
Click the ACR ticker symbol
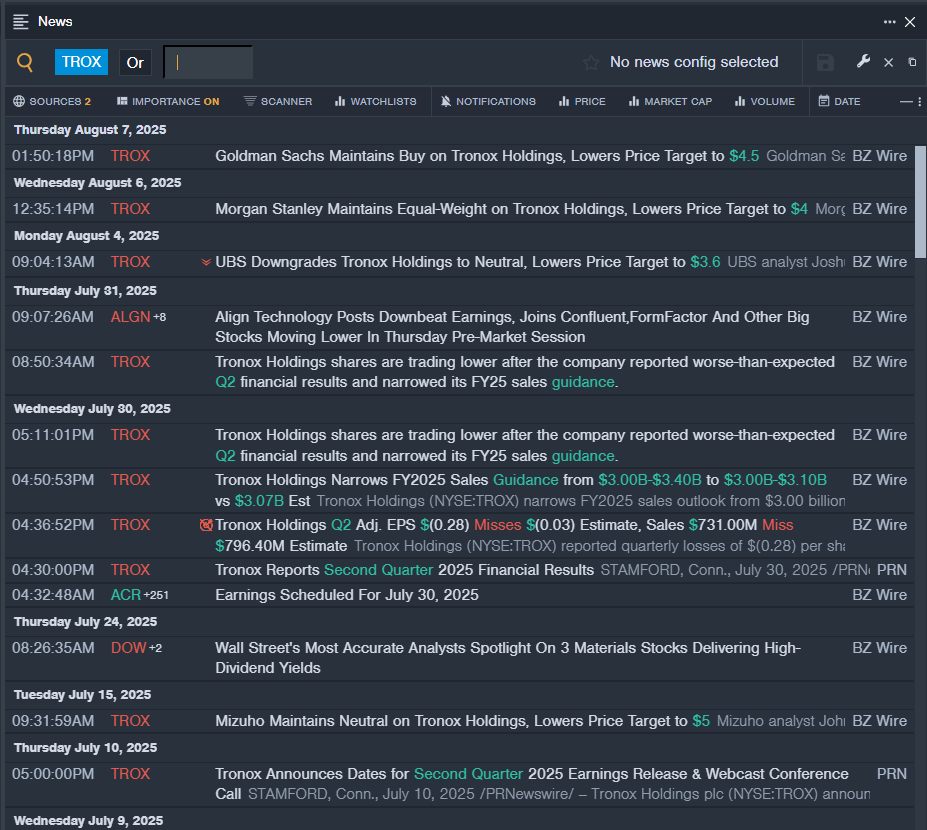coord(126,595)
